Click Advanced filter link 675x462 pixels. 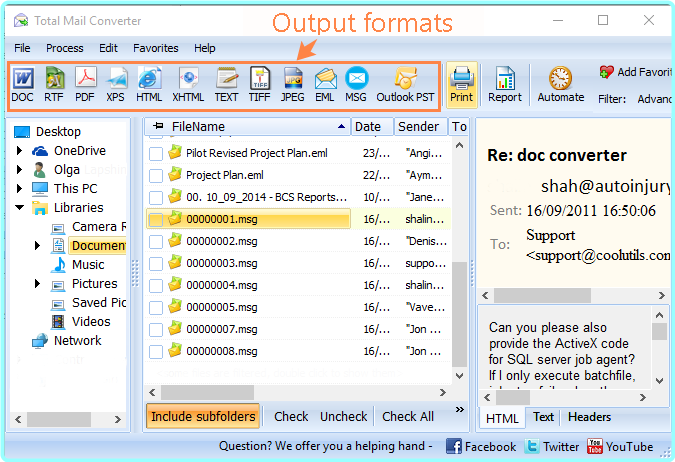tap(654, 99)
